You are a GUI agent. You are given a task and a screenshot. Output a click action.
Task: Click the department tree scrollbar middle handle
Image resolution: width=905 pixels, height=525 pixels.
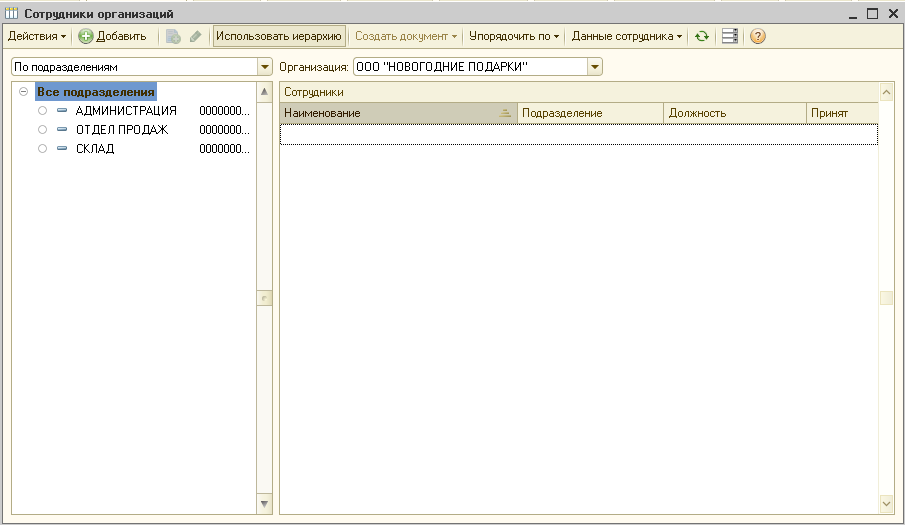coord(264,298)
